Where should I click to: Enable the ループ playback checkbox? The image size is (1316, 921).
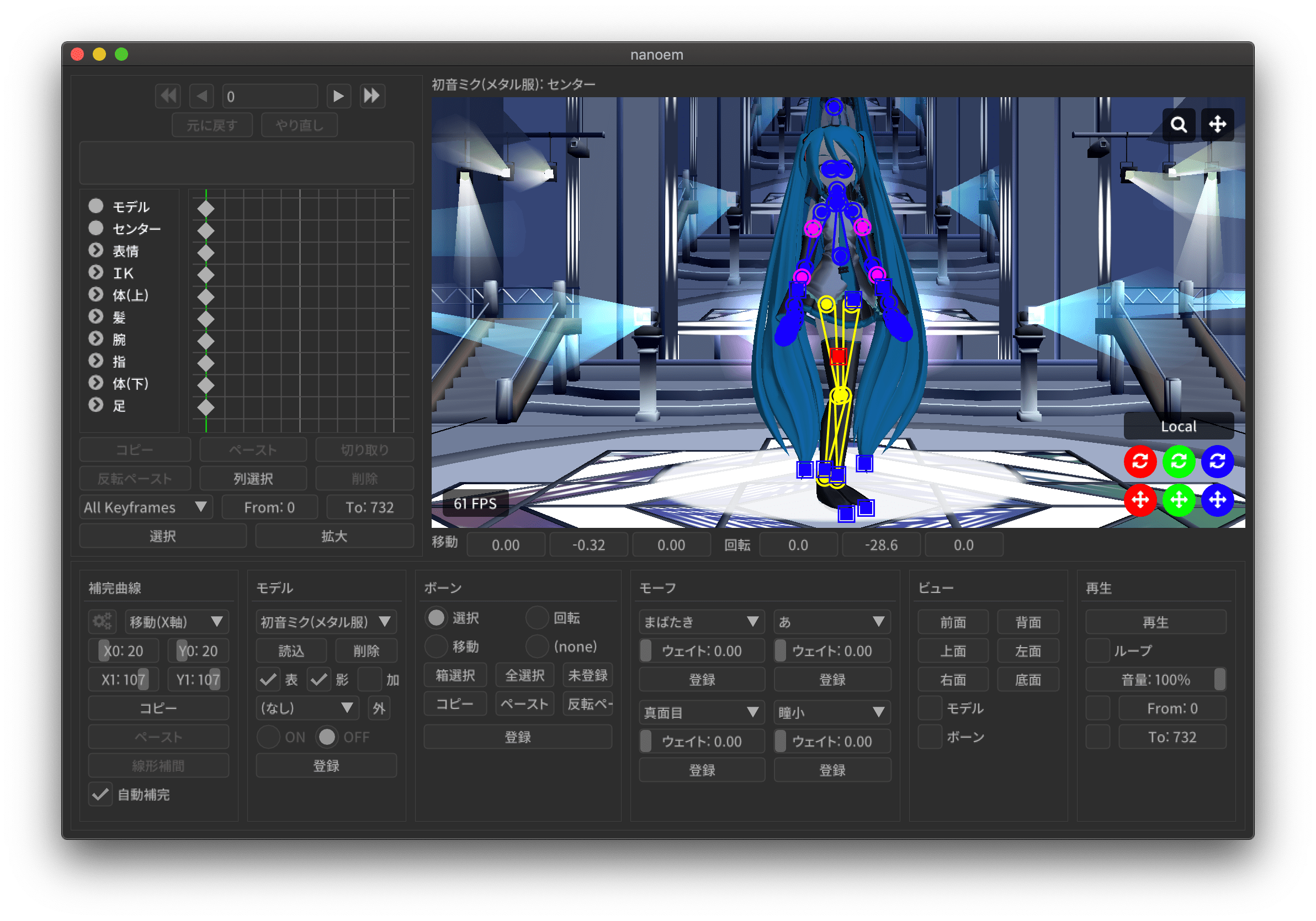[1097, 651]
